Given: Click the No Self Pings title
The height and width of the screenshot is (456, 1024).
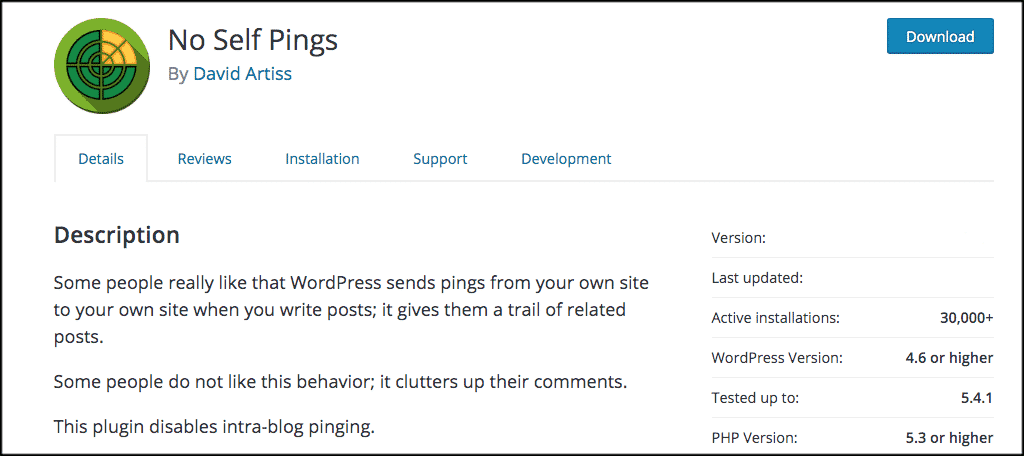Looking at the screenshot, I should click(253, 41).
